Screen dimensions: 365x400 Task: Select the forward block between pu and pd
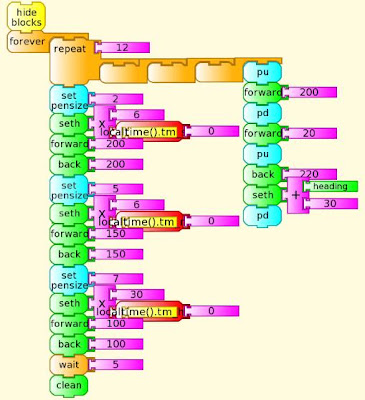[x=263, y=92]
